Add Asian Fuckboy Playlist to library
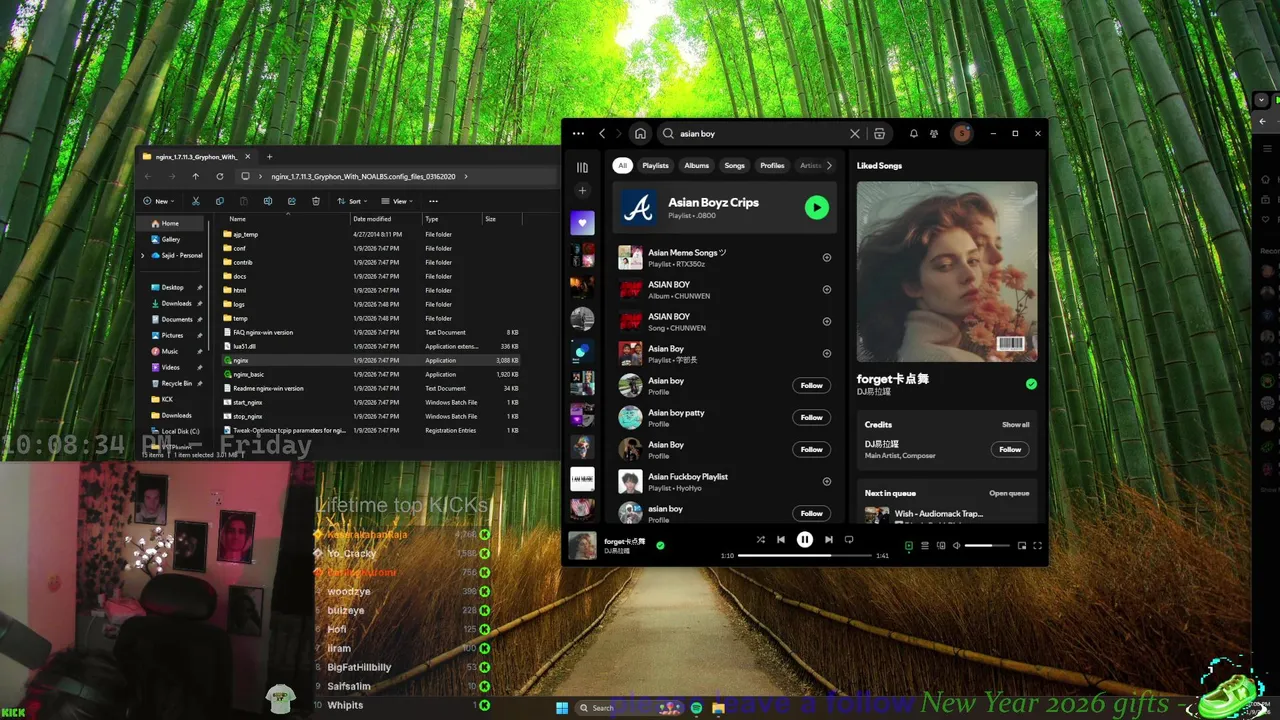The image size is (1280, 720). tap(827, 481)
